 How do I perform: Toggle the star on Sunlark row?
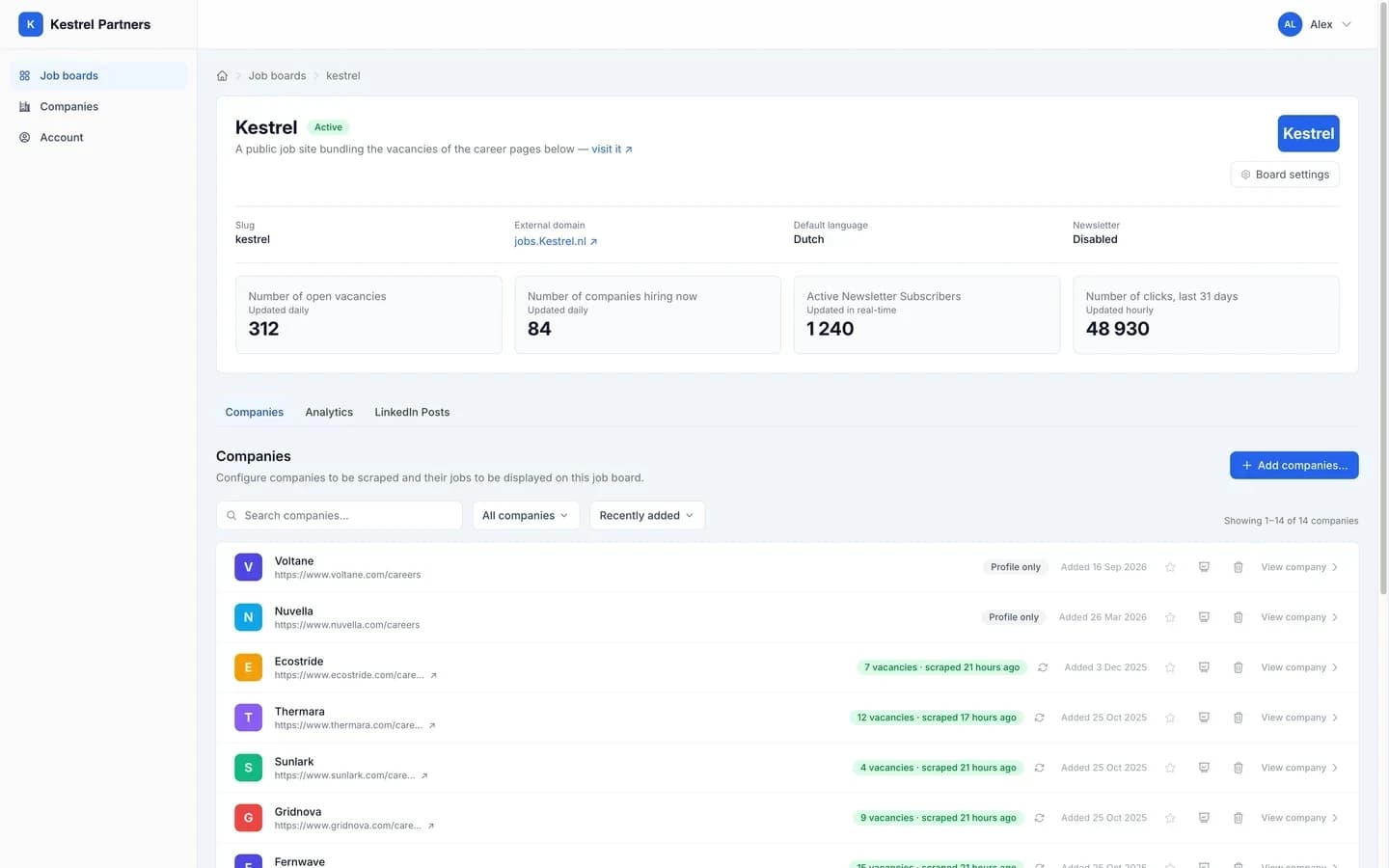tap(1170, 768)
